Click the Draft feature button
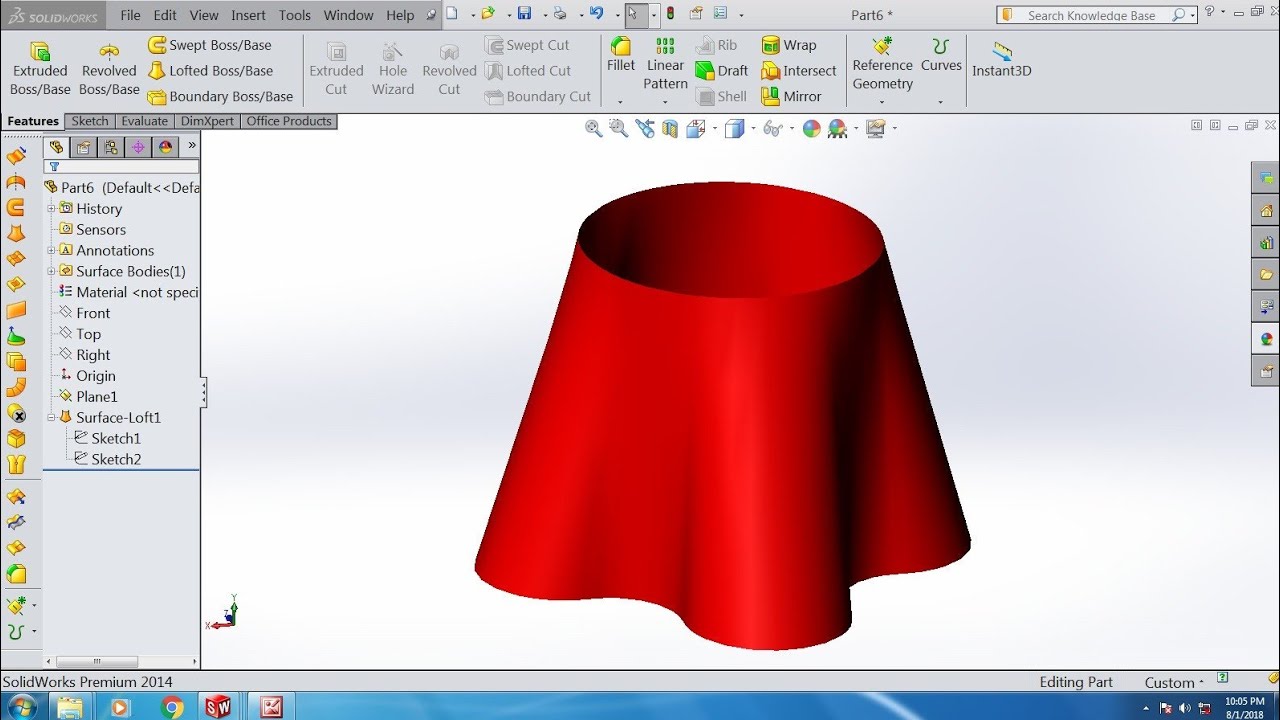 (x=720, y=71)
